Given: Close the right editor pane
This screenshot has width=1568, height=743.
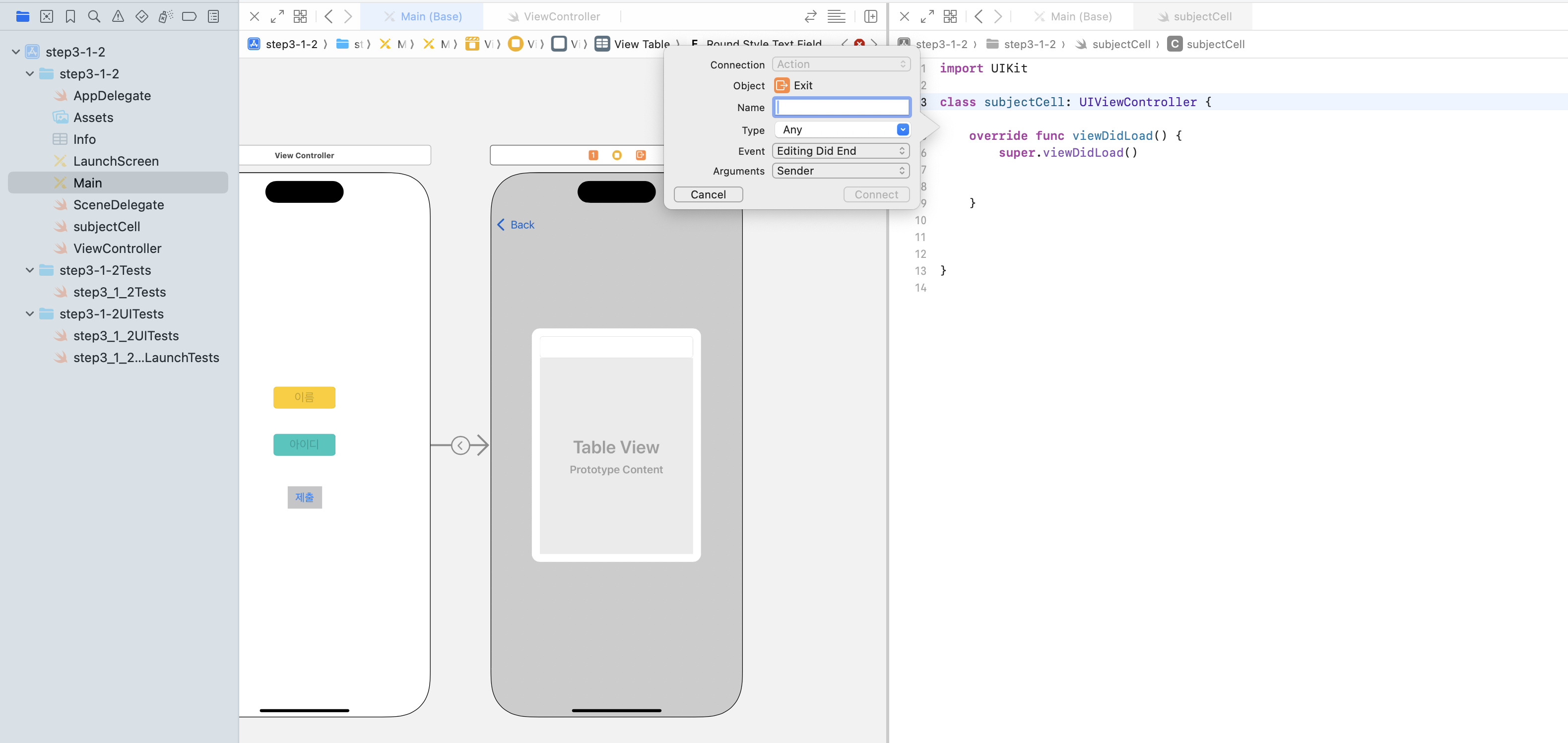Looking at the screenshot, I should coord(905,16).
